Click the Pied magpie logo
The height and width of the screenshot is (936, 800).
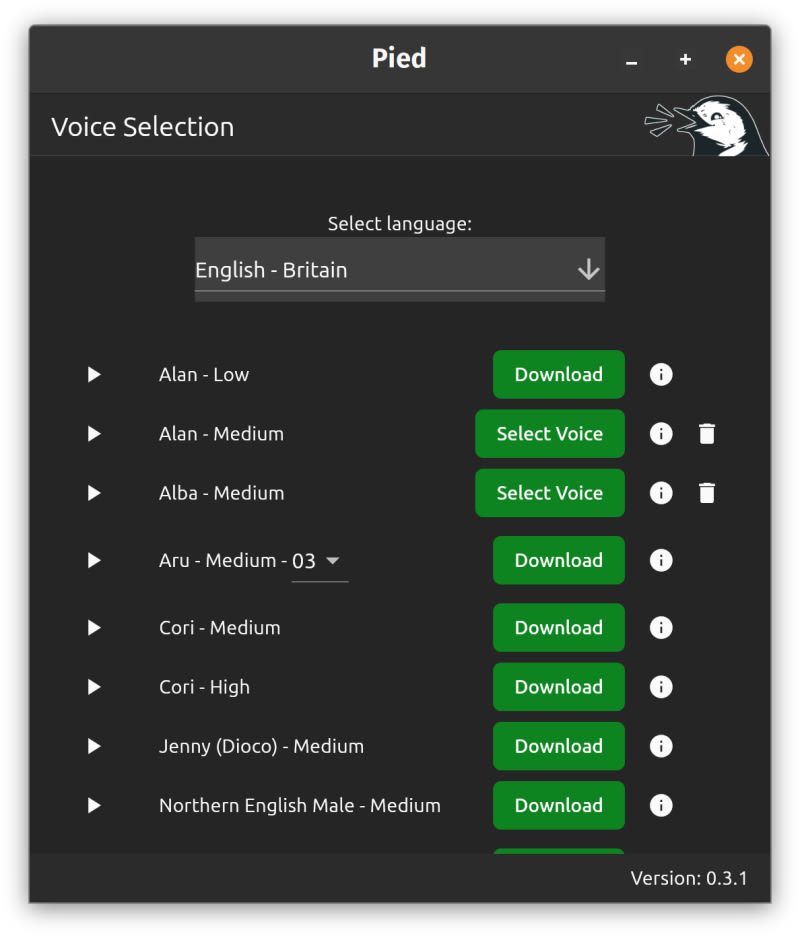[708, 126]
